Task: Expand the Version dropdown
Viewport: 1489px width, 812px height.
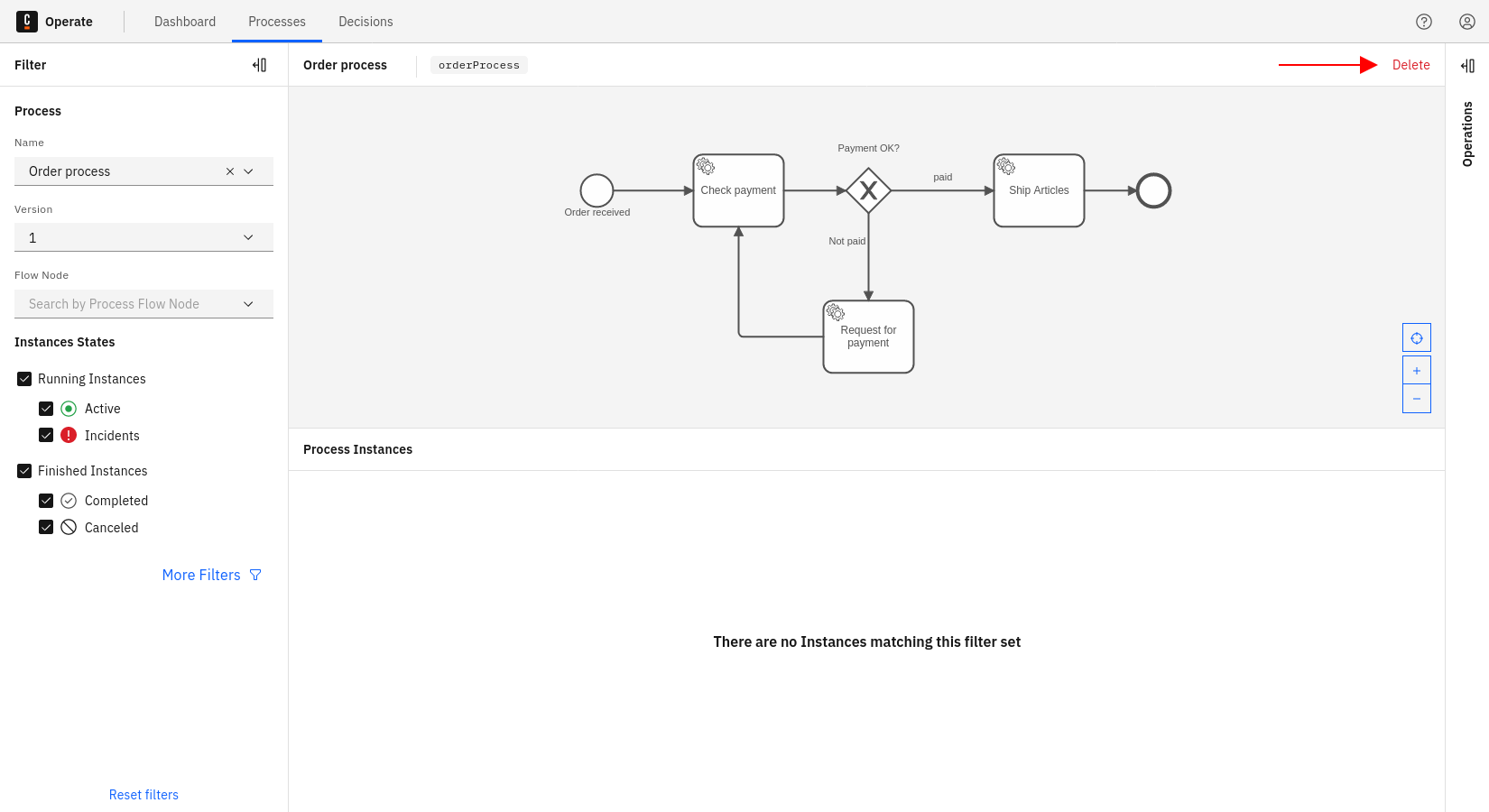Action: [248, 237]
